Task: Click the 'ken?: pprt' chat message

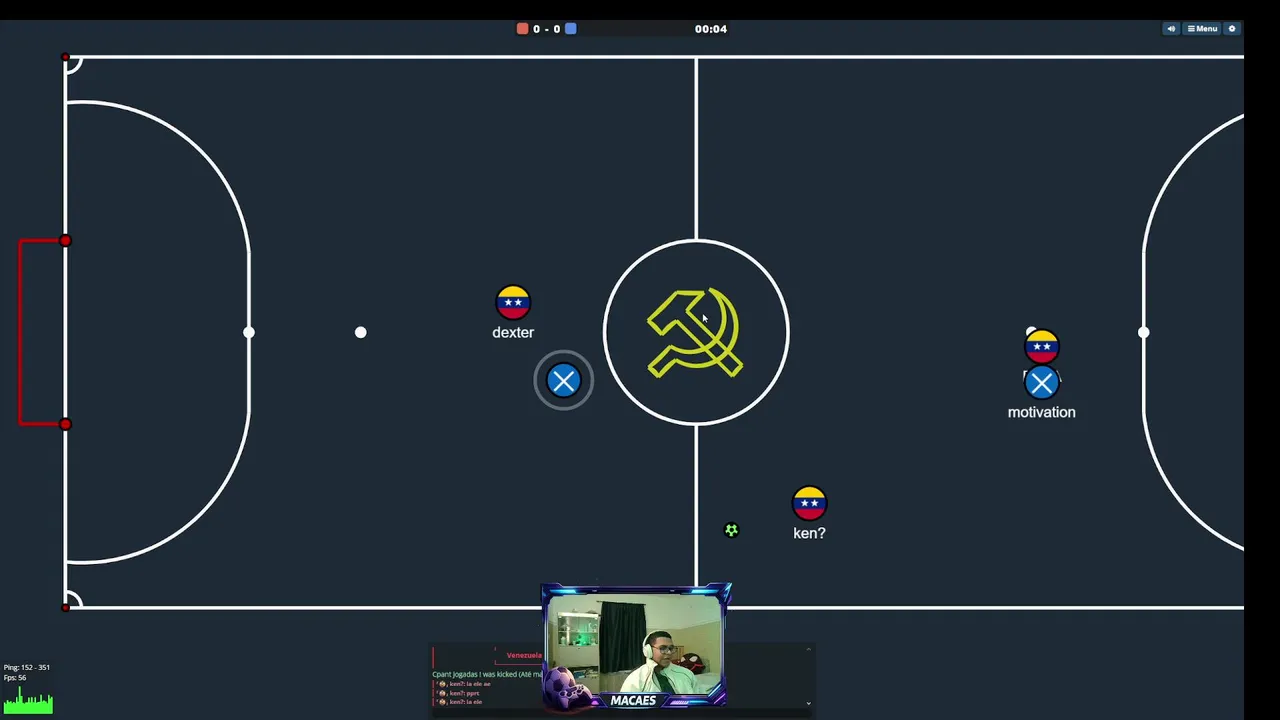Action: (460, 693)
